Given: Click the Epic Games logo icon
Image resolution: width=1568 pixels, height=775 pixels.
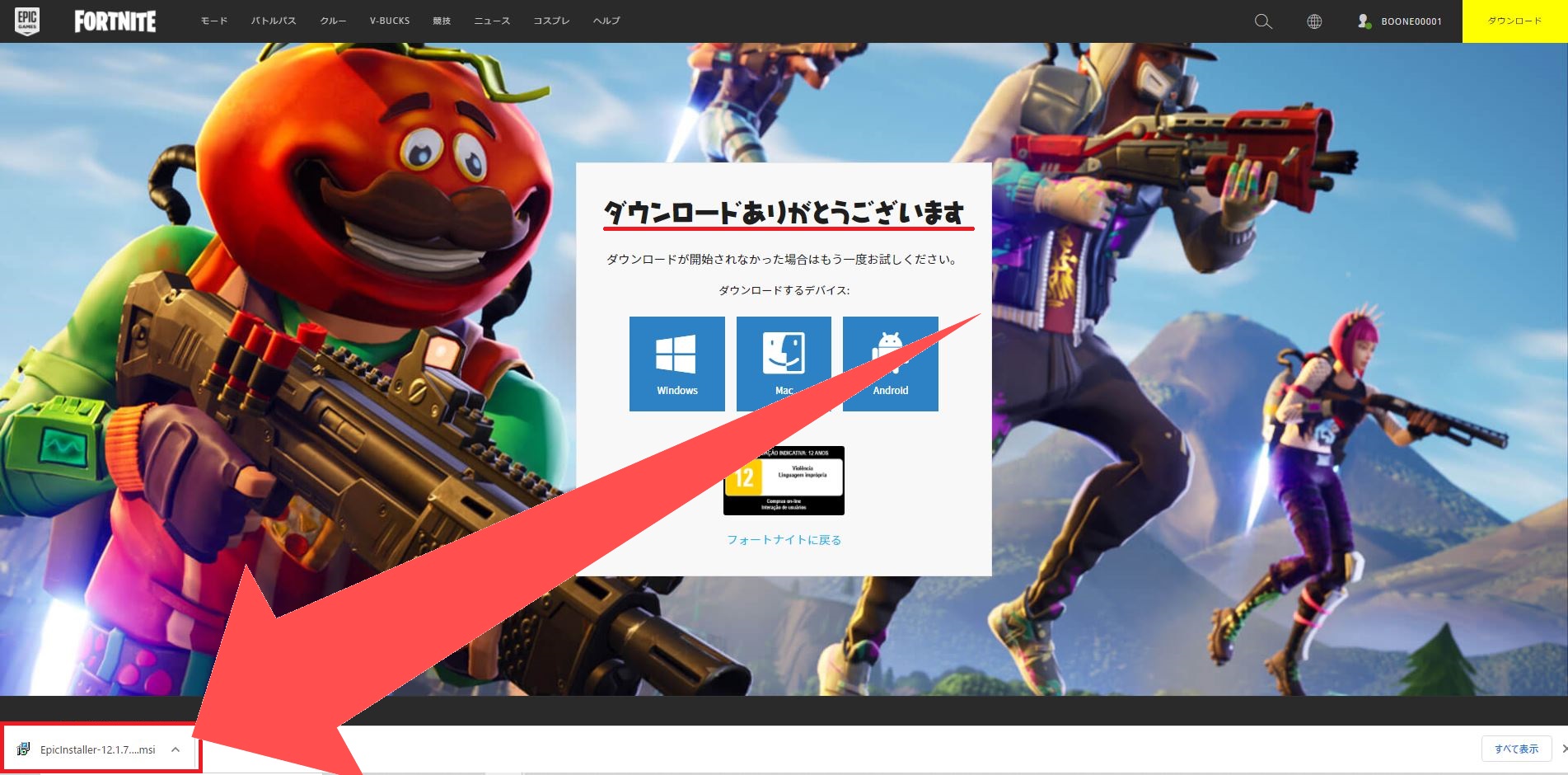Looking at the screenshot, I should [27, 21].
